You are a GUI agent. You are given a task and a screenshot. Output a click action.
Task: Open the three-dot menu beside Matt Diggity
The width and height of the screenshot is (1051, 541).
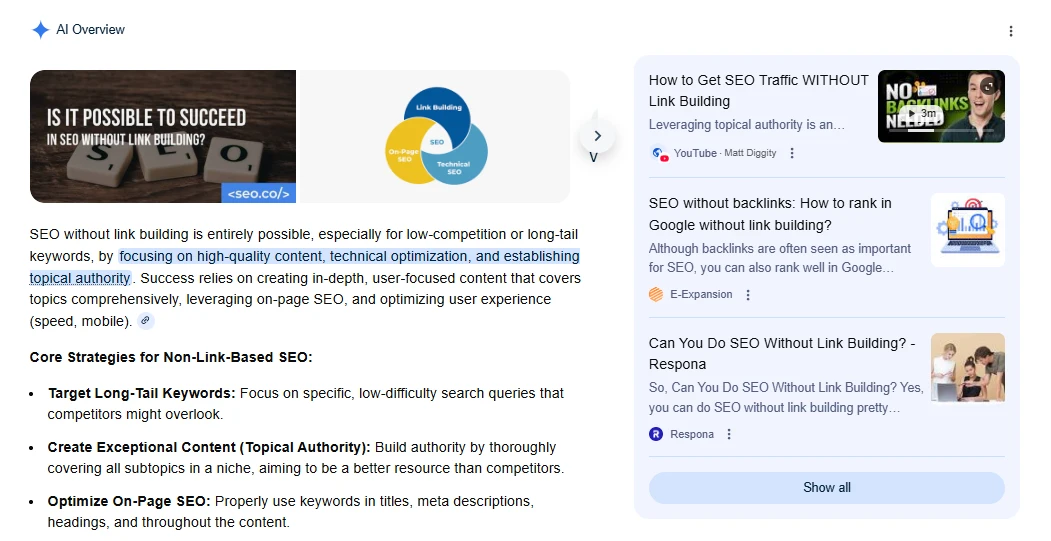[792, 153]
